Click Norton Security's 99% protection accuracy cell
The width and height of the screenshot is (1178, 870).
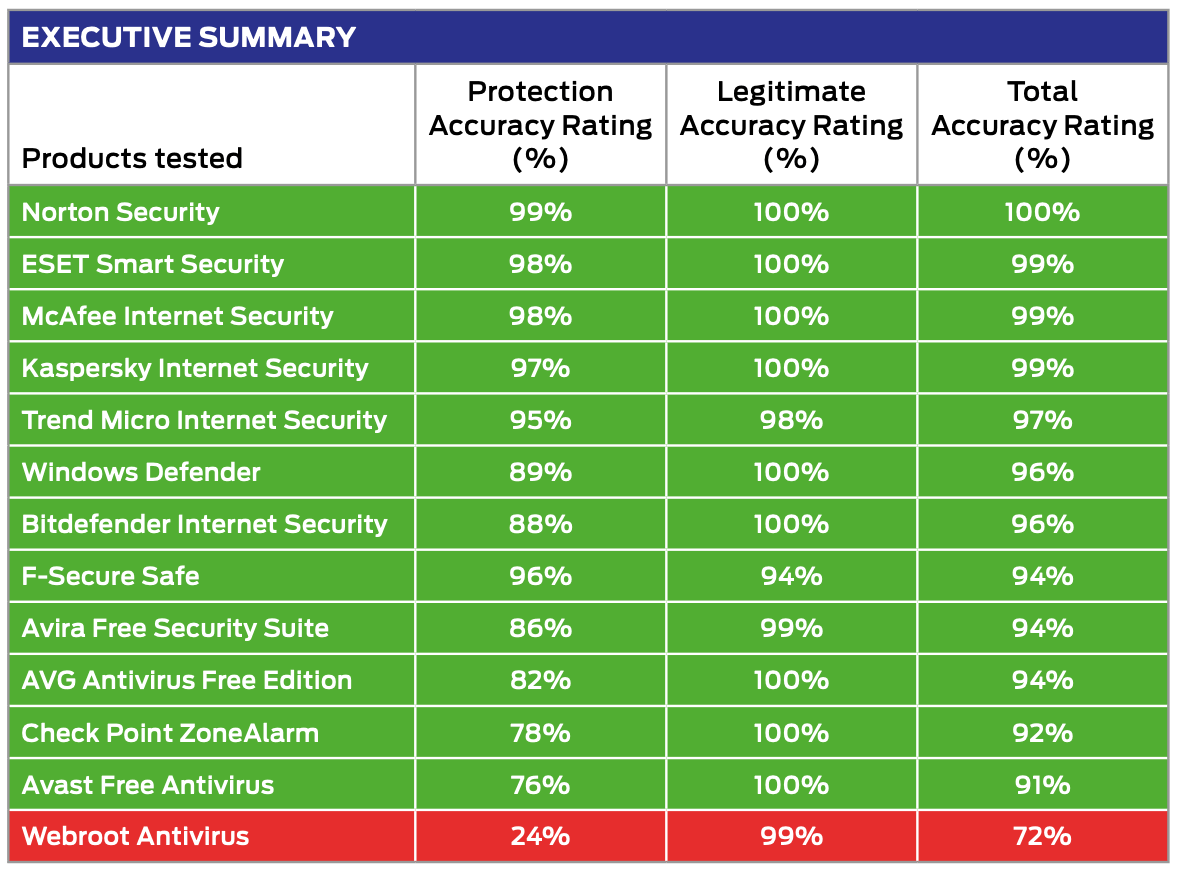click(x=540, y=212)
